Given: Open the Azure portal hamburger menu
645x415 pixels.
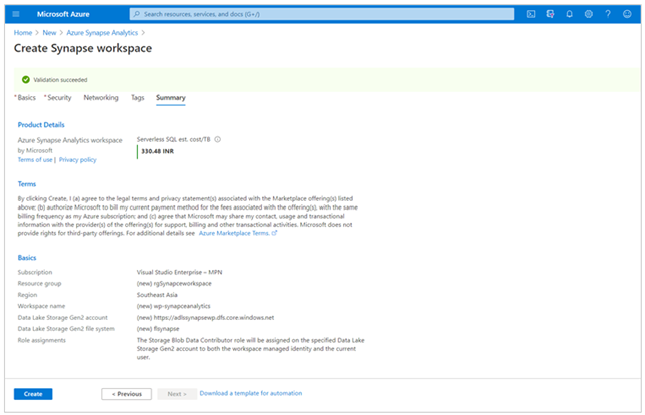Looking at the screenshot, I should pyautogui.click(x=16, y=14).
